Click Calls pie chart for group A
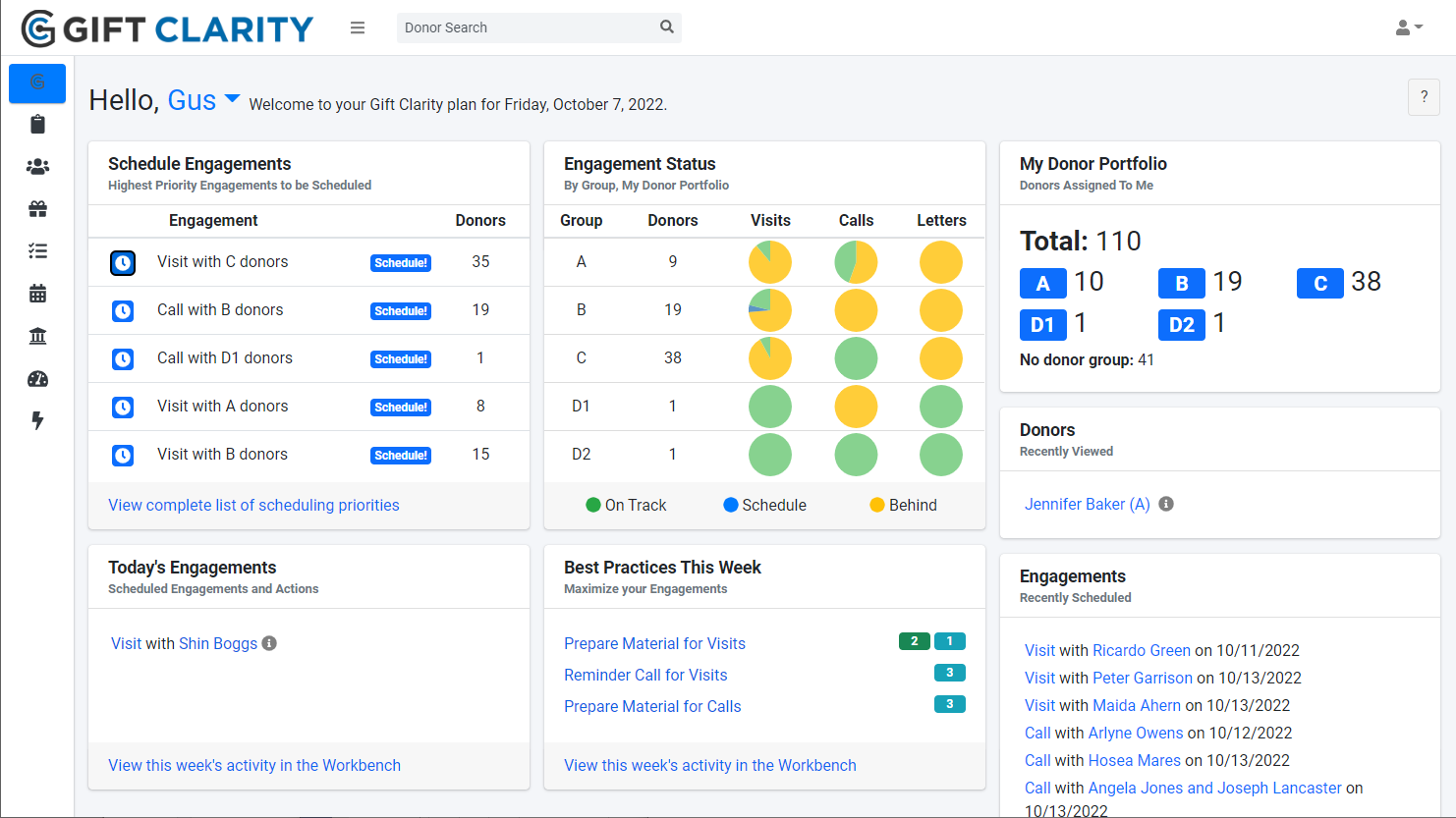This screenshot has width=1456, height=818. pos(856,262)
